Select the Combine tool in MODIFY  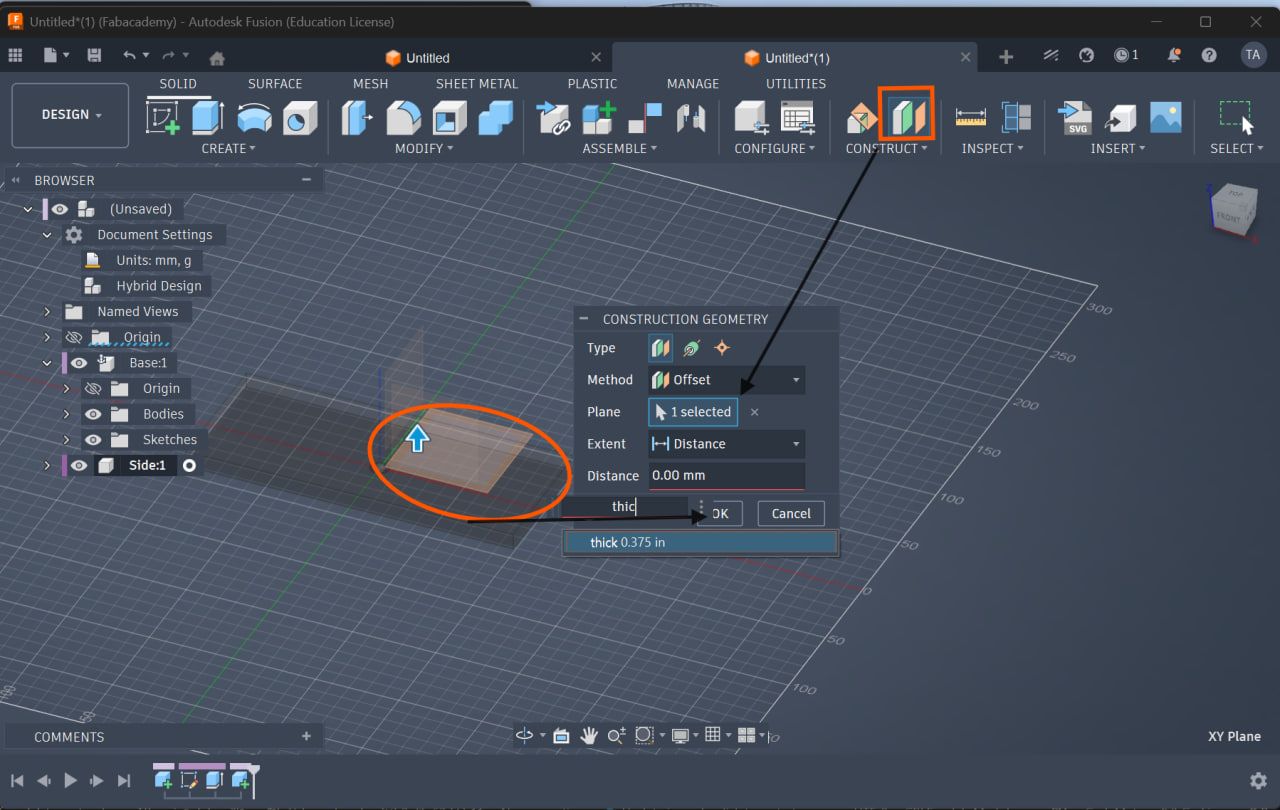point(495,118)
